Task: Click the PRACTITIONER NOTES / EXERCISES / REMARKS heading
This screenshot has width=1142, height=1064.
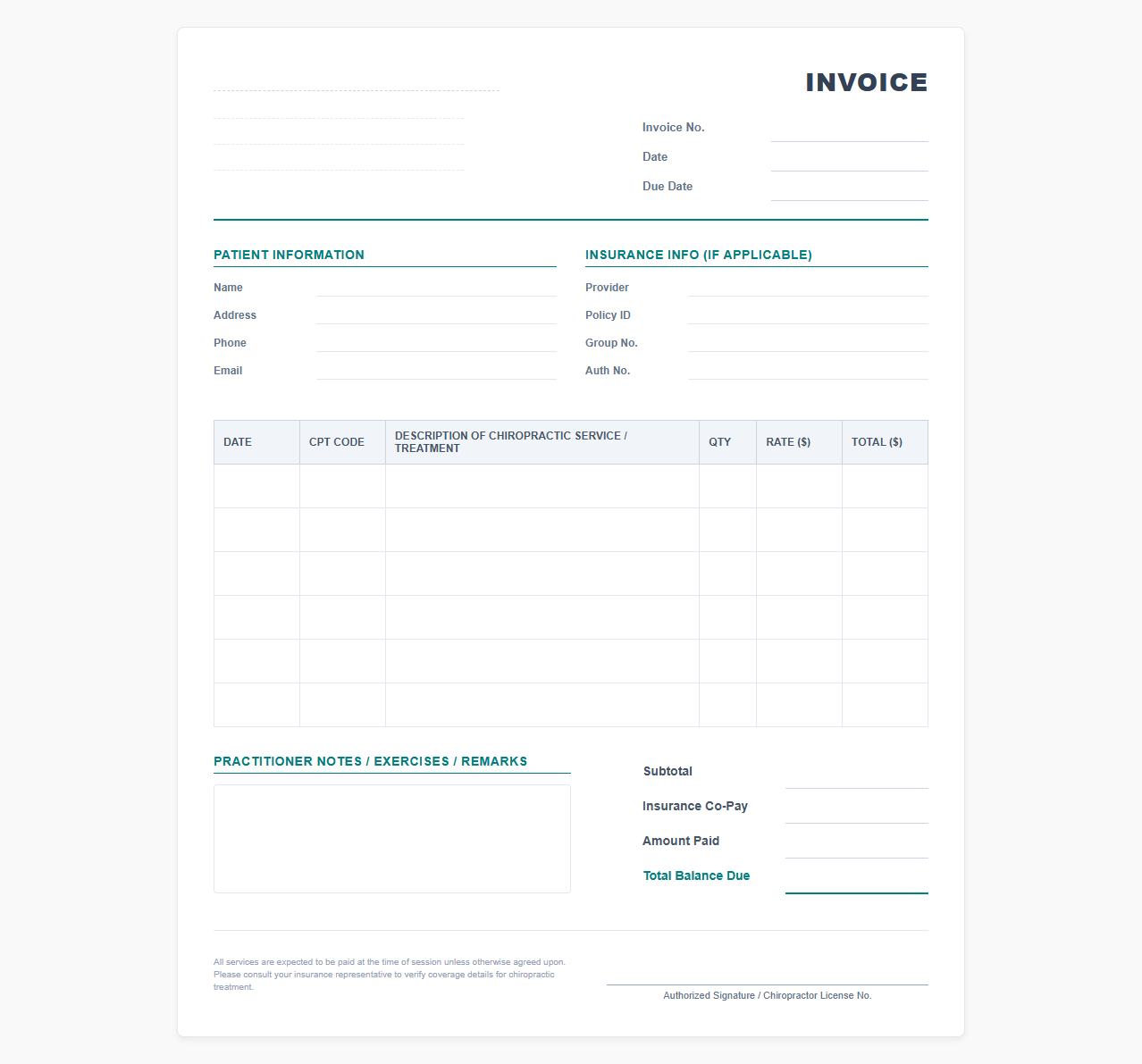Action: tap(371, 761)
